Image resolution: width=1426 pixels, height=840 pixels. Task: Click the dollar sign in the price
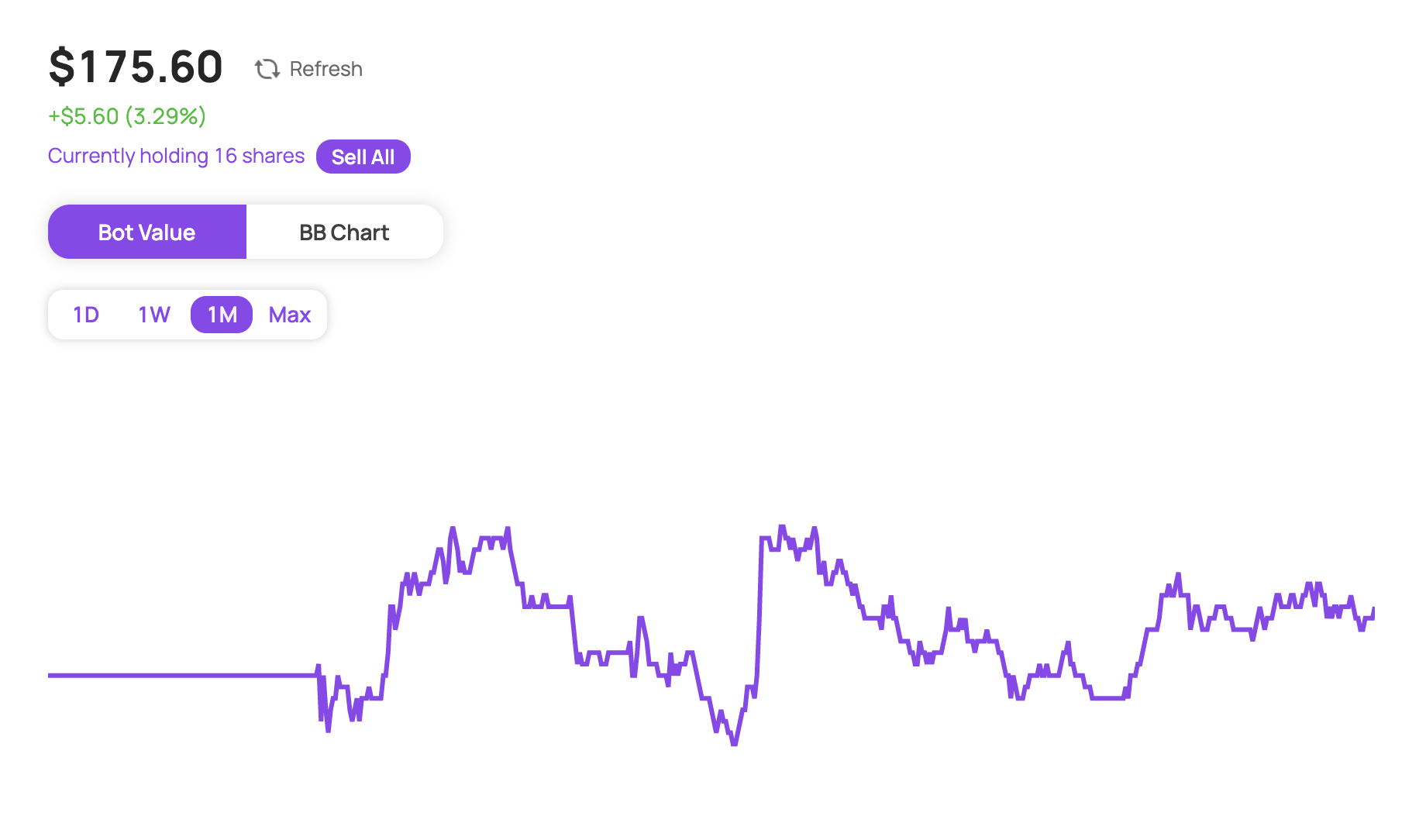[x=62, y=67]
